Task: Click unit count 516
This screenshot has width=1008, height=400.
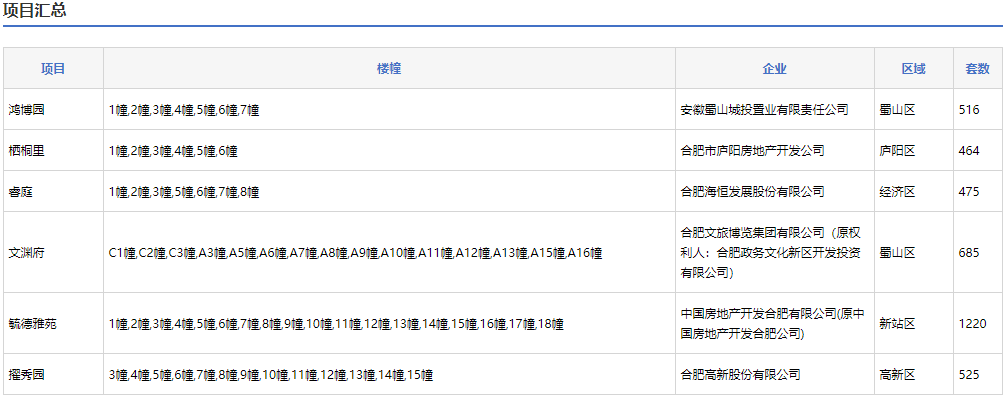Action: (x=969, y=110)
